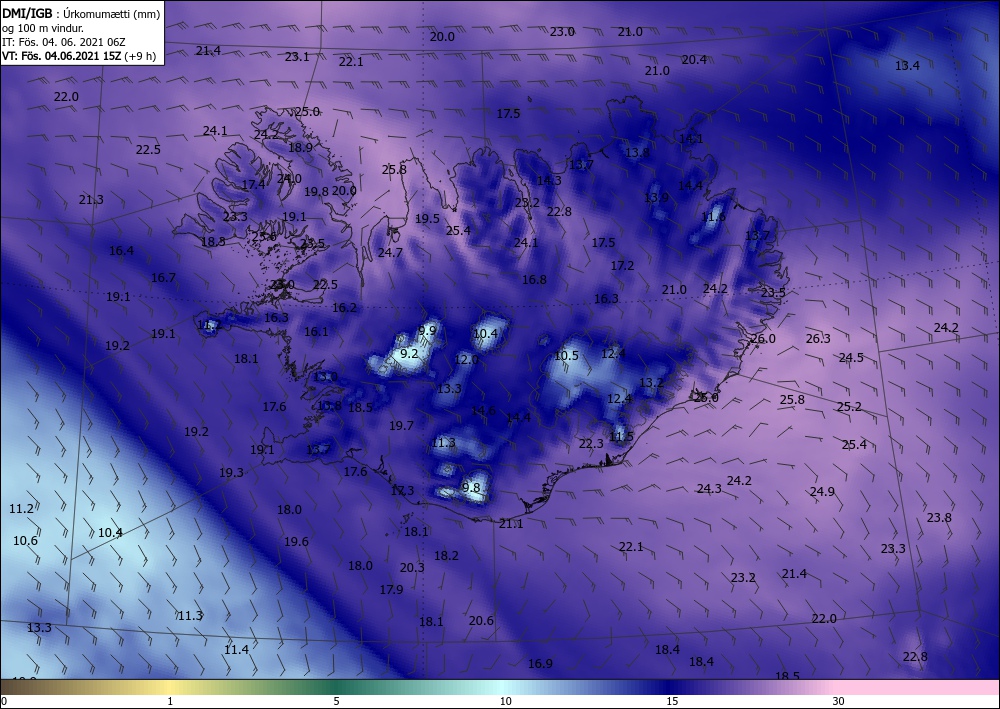Click the value 17.3 on the map
The height and width of the screenshot is (709, 1000).
coord(402,490)
